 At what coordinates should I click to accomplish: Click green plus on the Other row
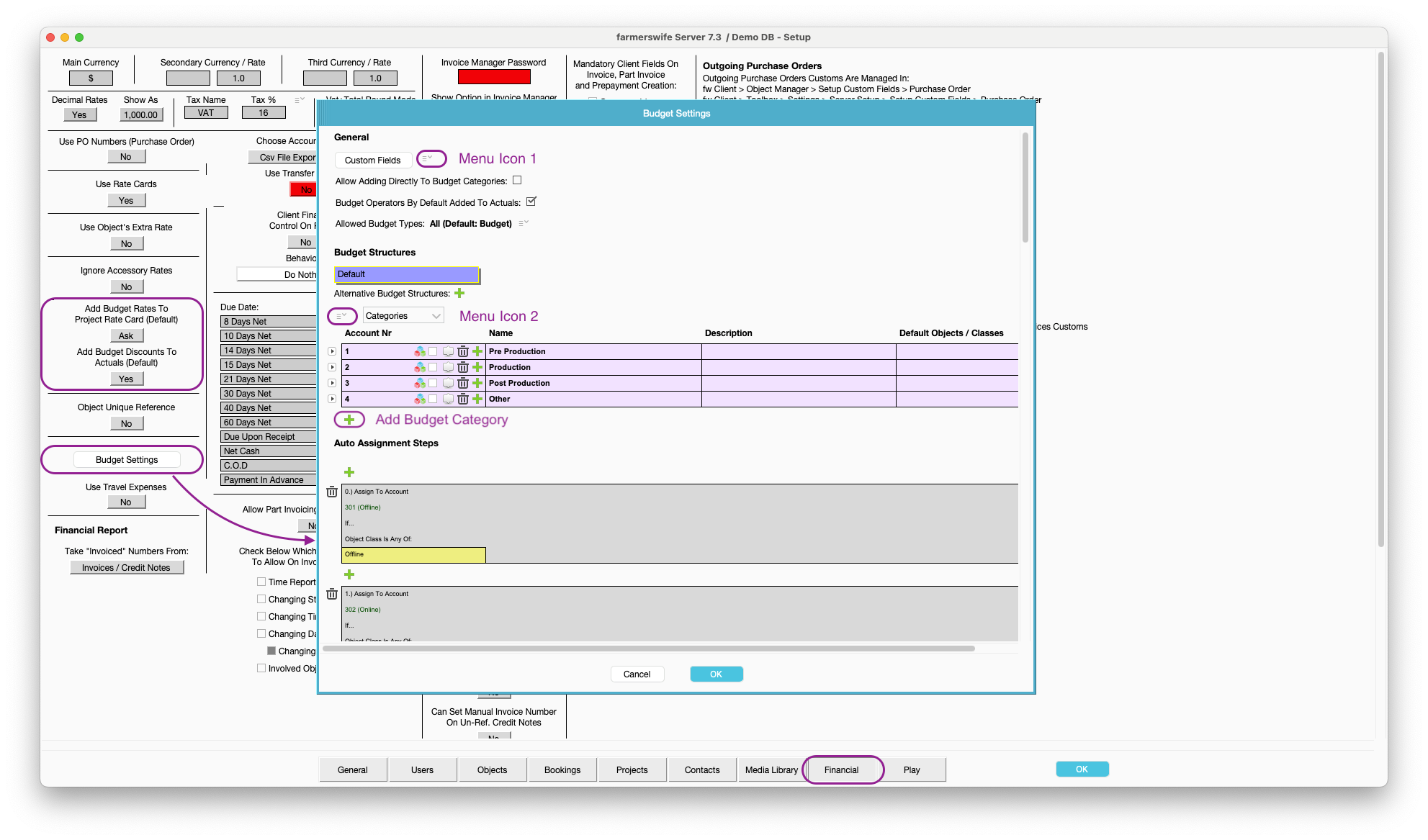click(x=477, y=399)
